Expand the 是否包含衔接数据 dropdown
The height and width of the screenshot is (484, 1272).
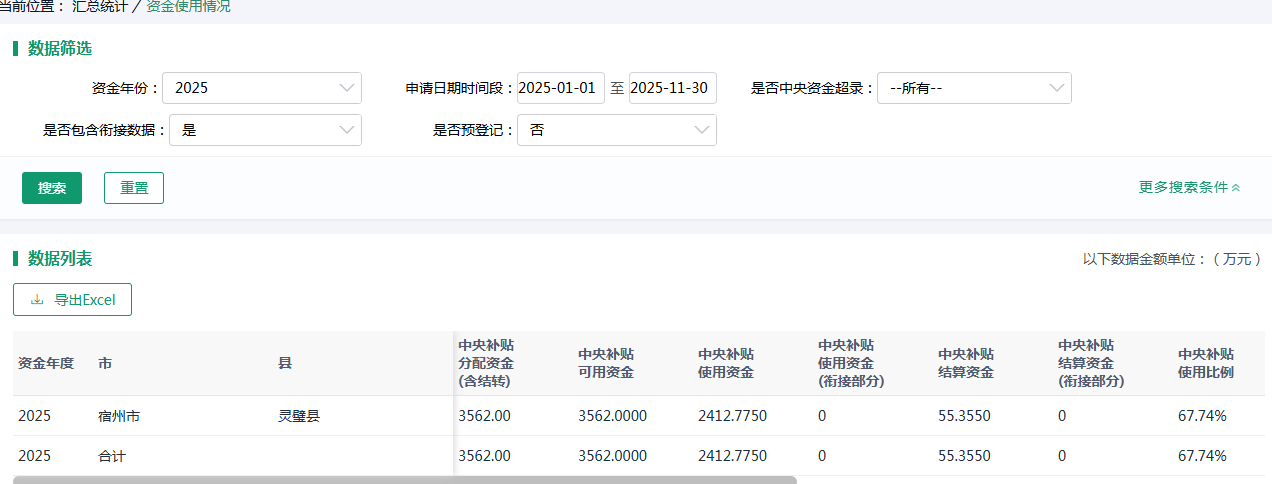point(265,130)
